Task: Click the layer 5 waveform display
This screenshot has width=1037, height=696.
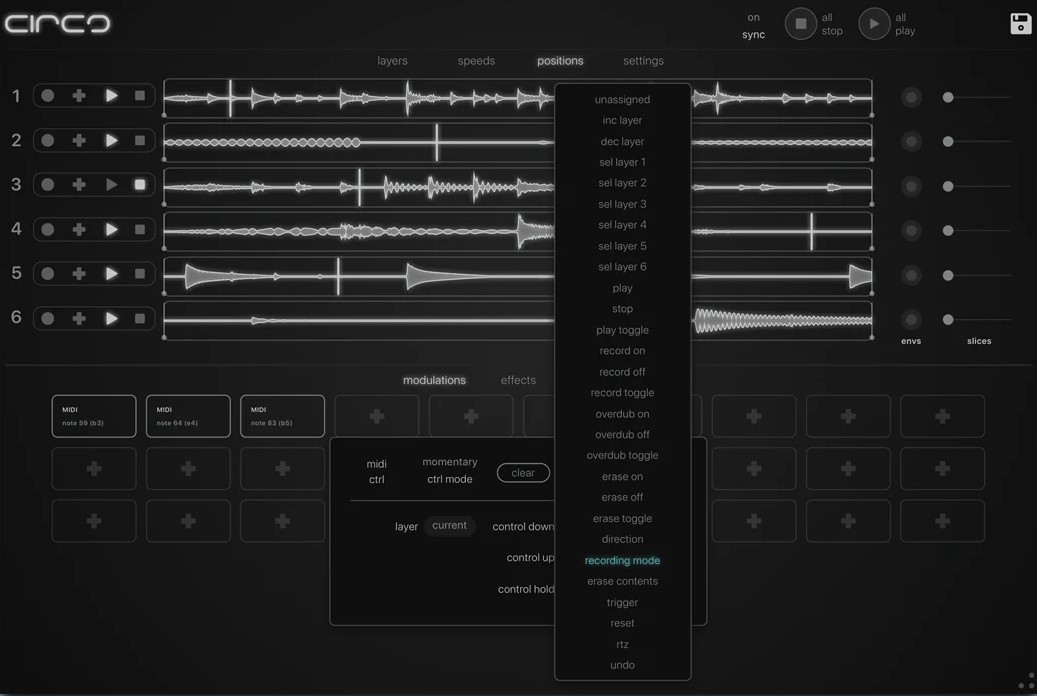Action: 518,276
